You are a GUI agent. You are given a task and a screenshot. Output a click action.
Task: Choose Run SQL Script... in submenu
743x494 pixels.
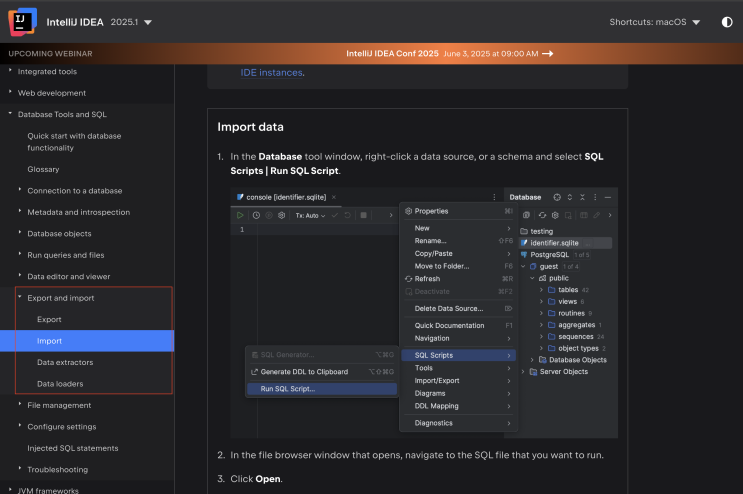[322, 389]
